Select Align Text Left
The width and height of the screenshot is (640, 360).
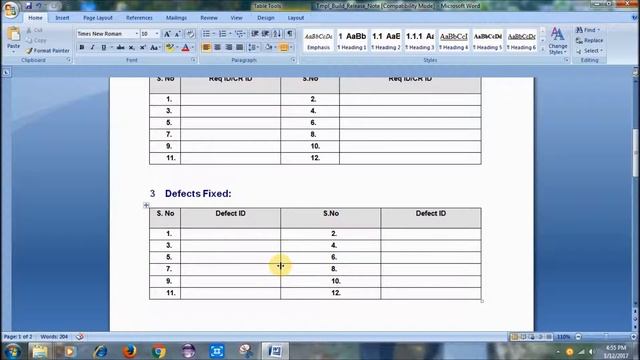pyautogui.click(x=206, y=47)
